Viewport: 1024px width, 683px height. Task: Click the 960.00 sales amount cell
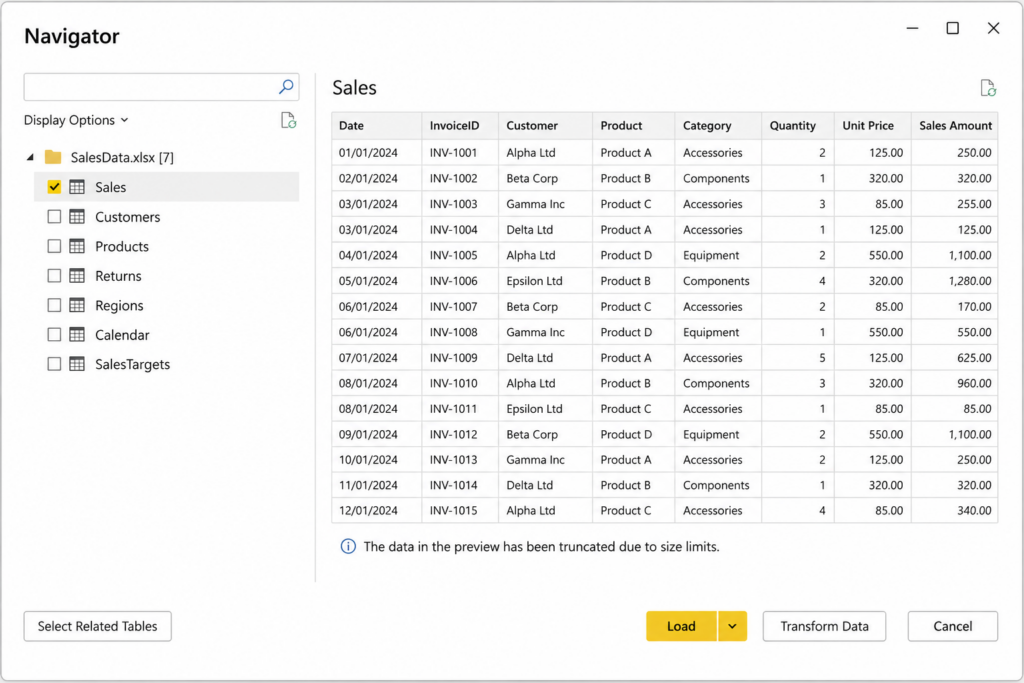click(x=954, y=383)
